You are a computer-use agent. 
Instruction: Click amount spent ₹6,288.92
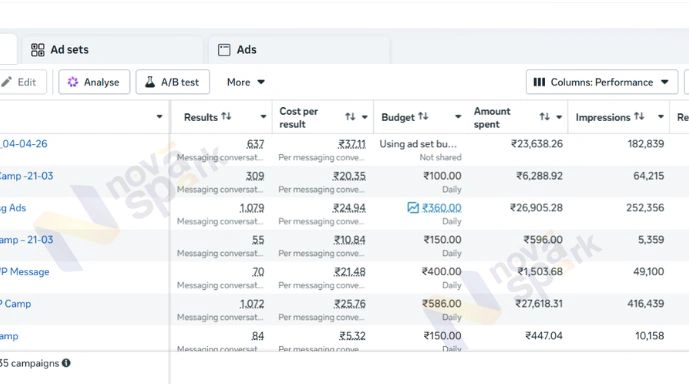[539, 176]
